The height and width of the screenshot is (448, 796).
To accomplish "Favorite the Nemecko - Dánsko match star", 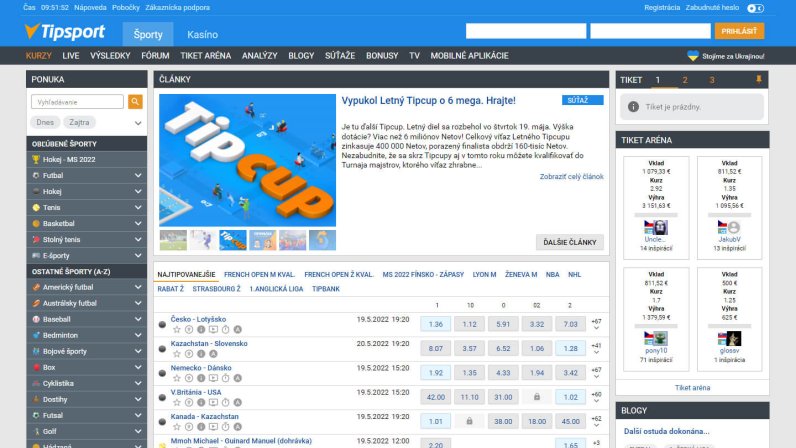I will (177, 378).
